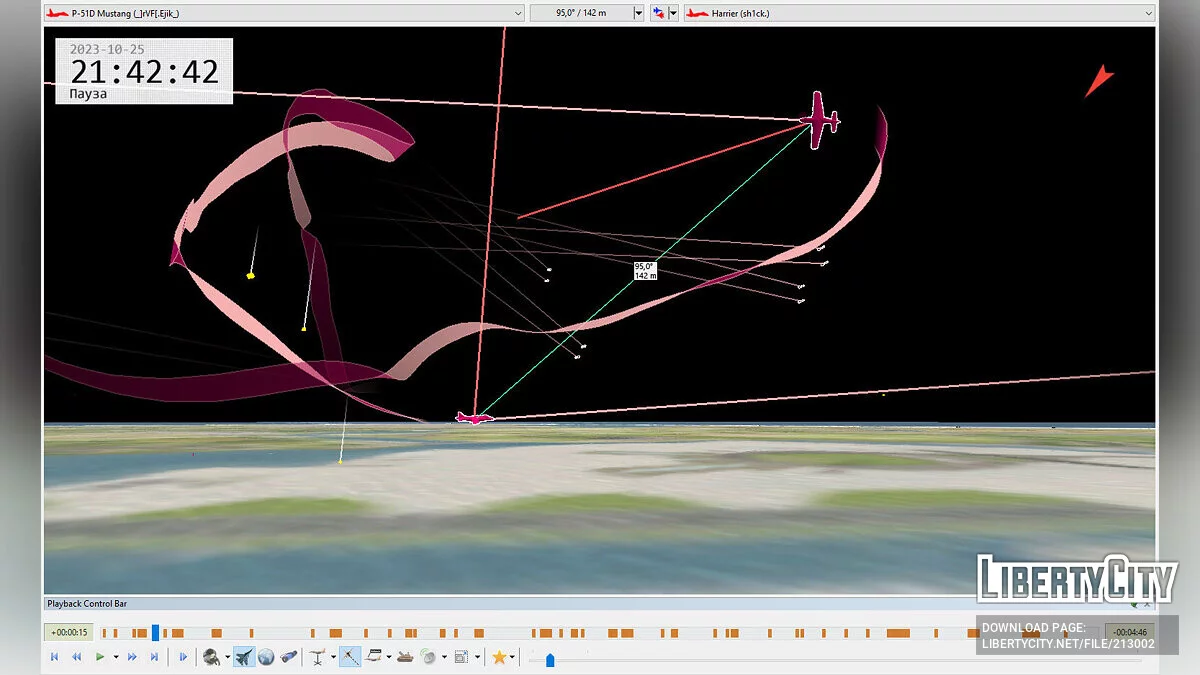Open the dropdown next to the layout panel icon
The height and width of the screenshot is (675, 1200).
(x=476, y=657)
